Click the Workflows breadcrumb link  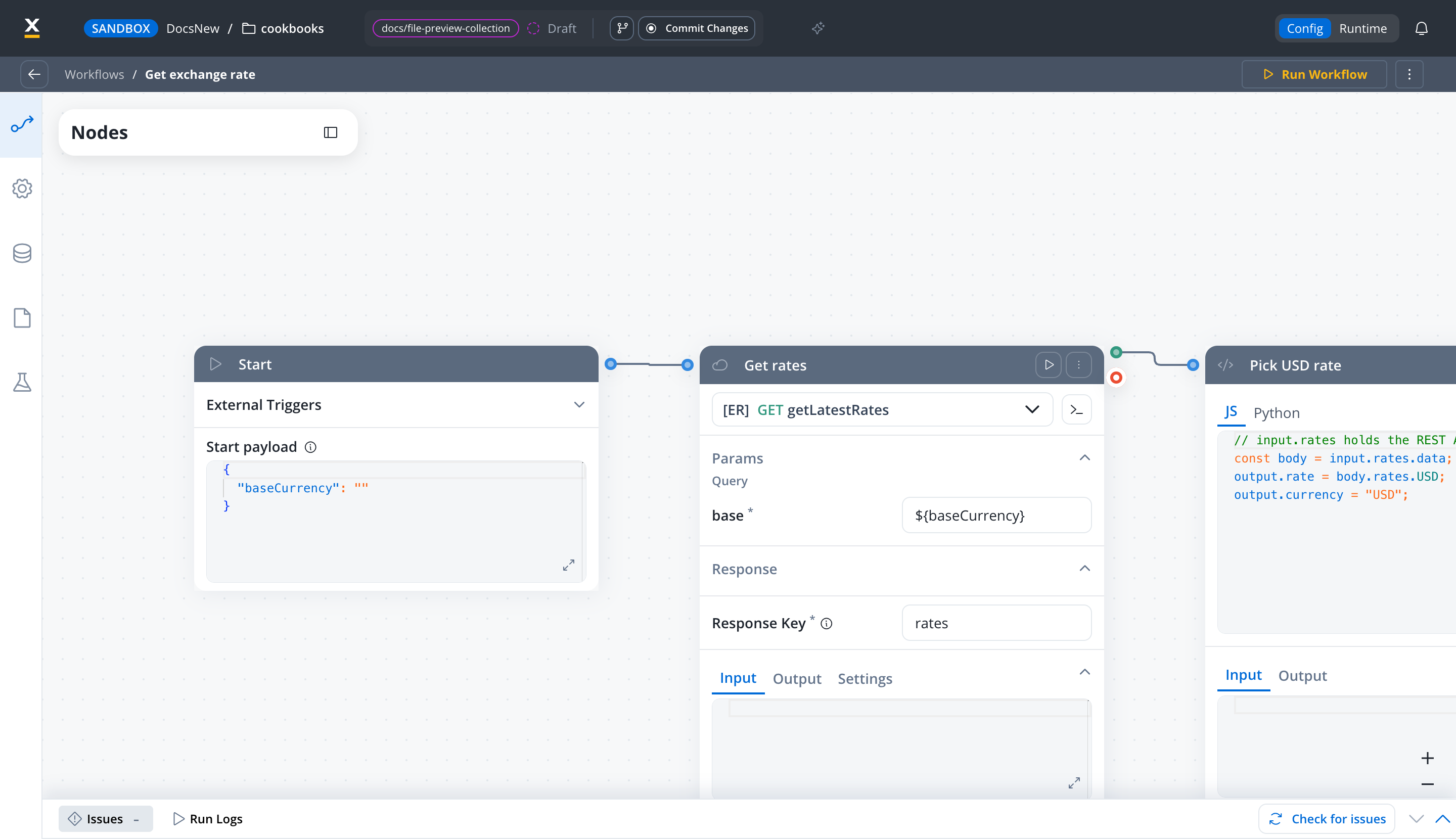(x=95, y=74)
